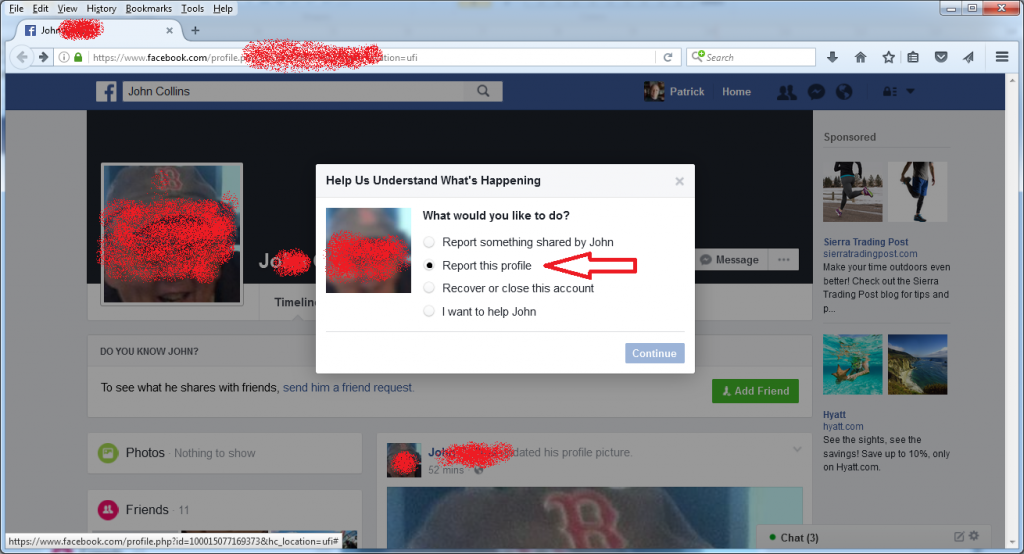Click the search magnifier in Facebook bar
Screen dimensions: 1024x554
click(483, 91)
